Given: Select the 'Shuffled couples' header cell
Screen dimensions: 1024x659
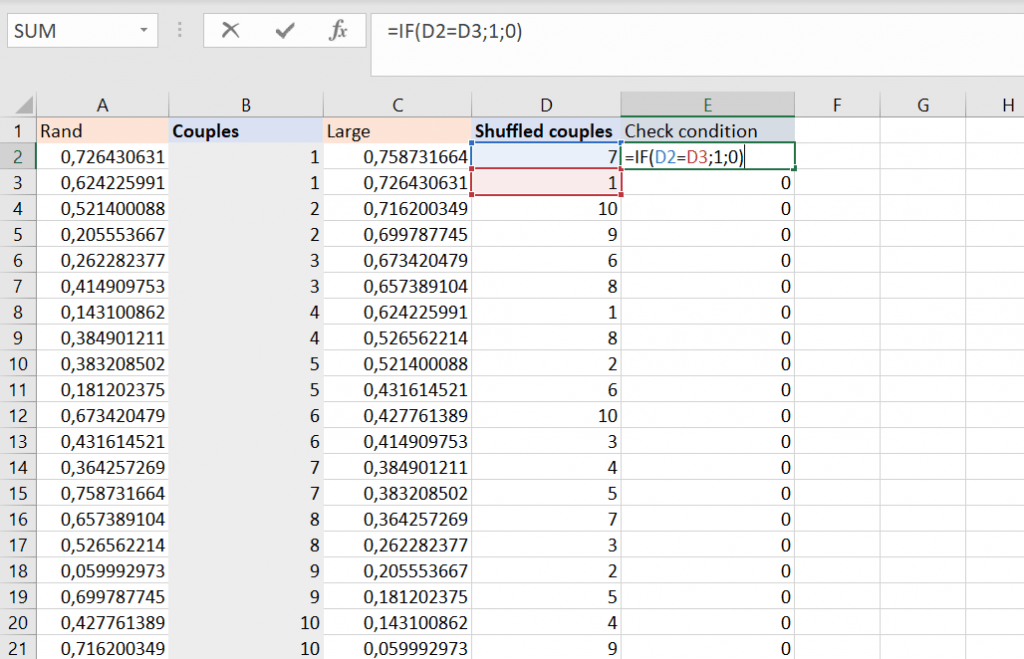Looking at the screenshot, I should (x=545, y=131).
